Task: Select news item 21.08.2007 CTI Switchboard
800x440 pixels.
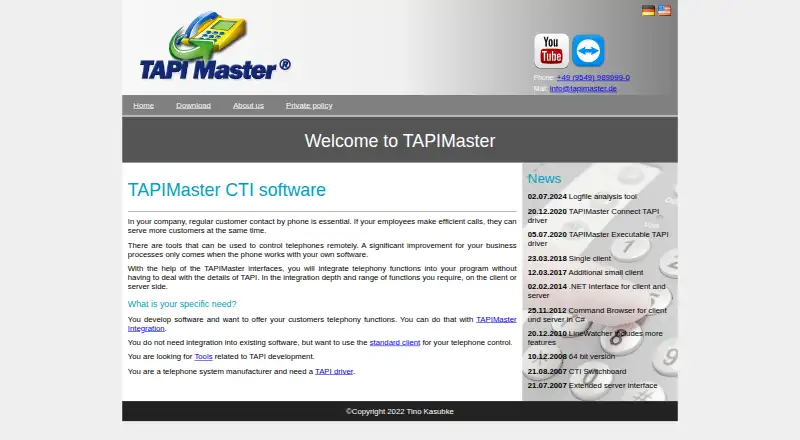Action: (x=577, y=371)
